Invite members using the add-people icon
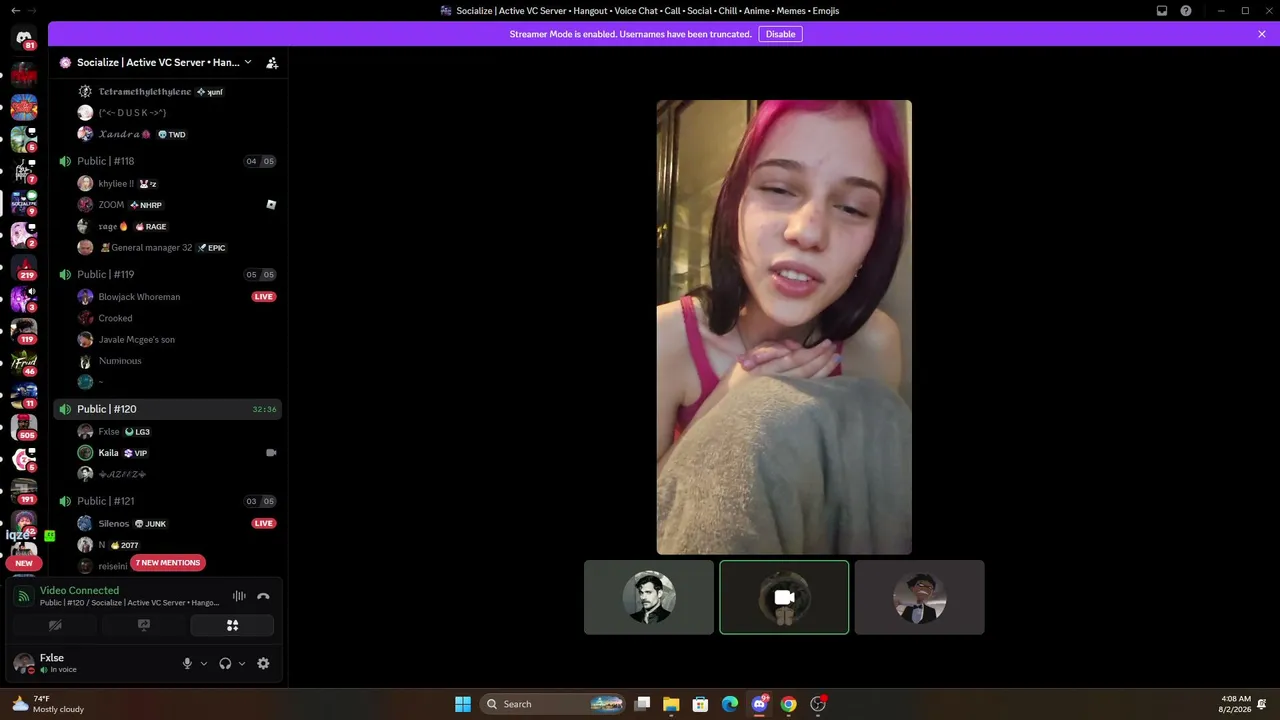Image resolution: width=1280 pixels, height=720 pixels. pos(272,63)
